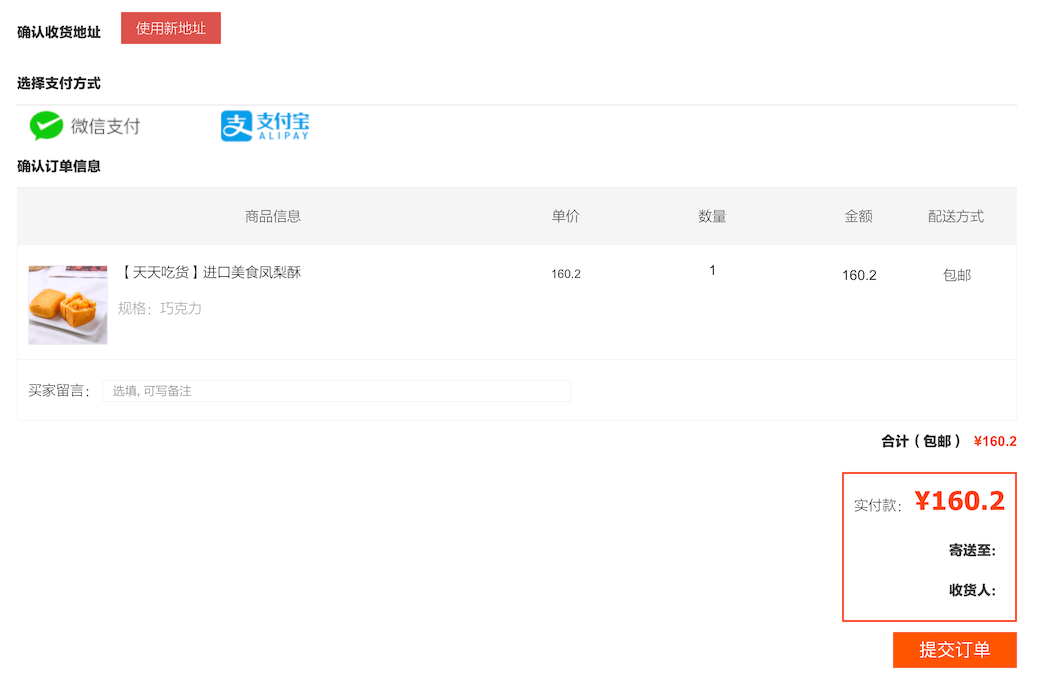The image size is (1041, 681).
Task: Click the 寄送至 label in summary box
Action: [x=971, y=550]
